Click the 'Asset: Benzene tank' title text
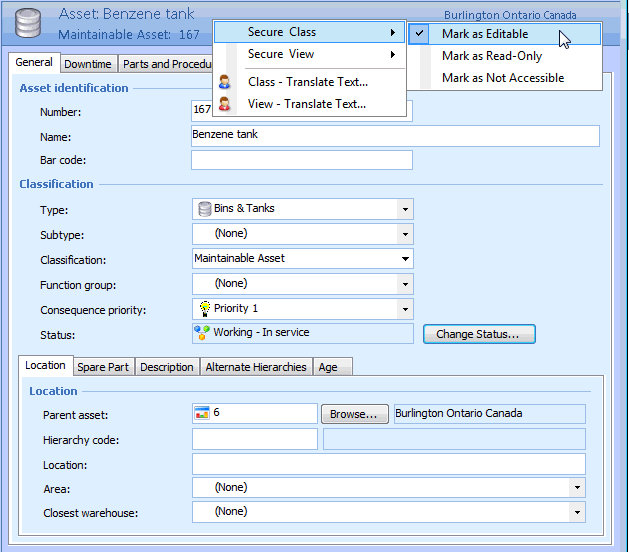Image resolution: width=629 pixels, height=552 pixels. 126,14
